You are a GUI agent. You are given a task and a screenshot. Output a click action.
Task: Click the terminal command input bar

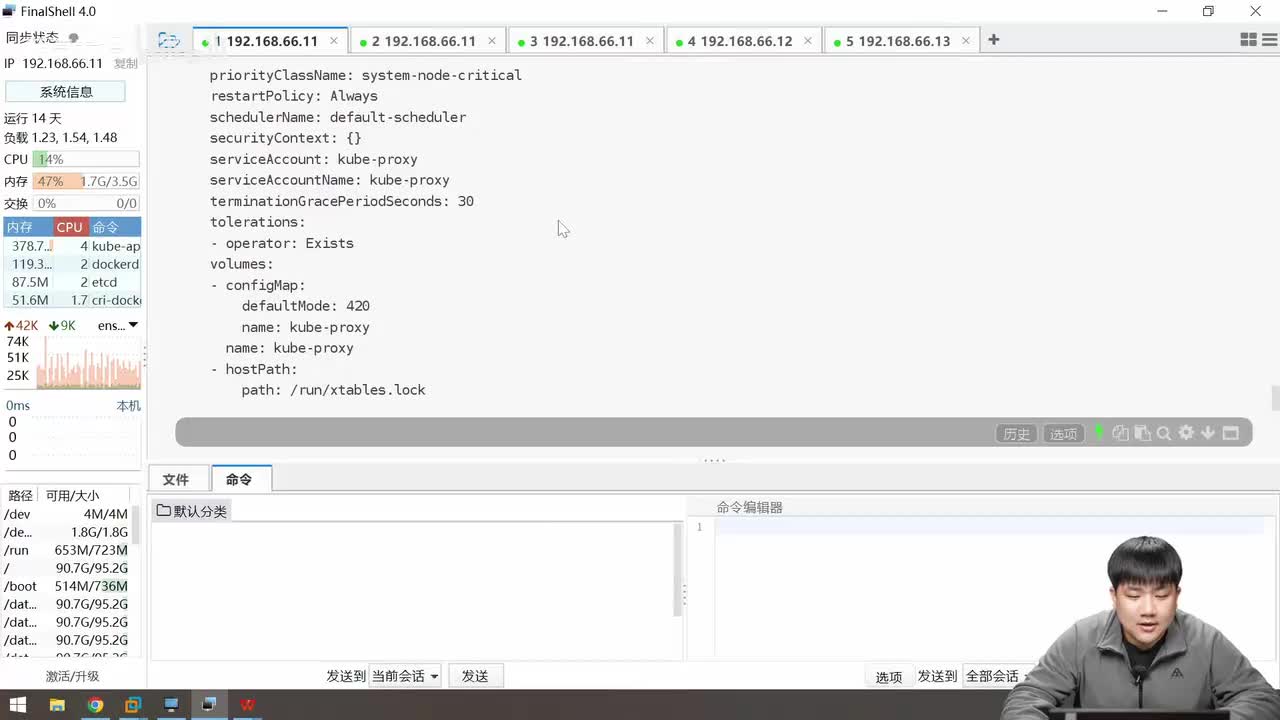585,433
